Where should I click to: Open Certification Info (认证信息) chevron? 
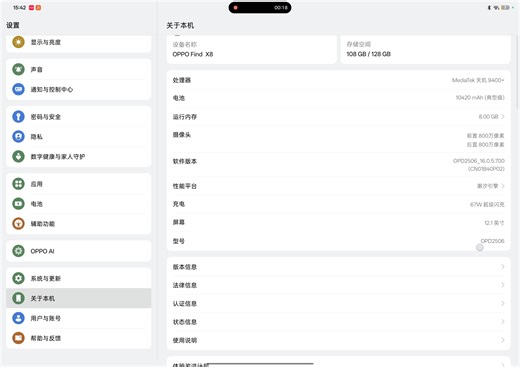tap(503, 303)
